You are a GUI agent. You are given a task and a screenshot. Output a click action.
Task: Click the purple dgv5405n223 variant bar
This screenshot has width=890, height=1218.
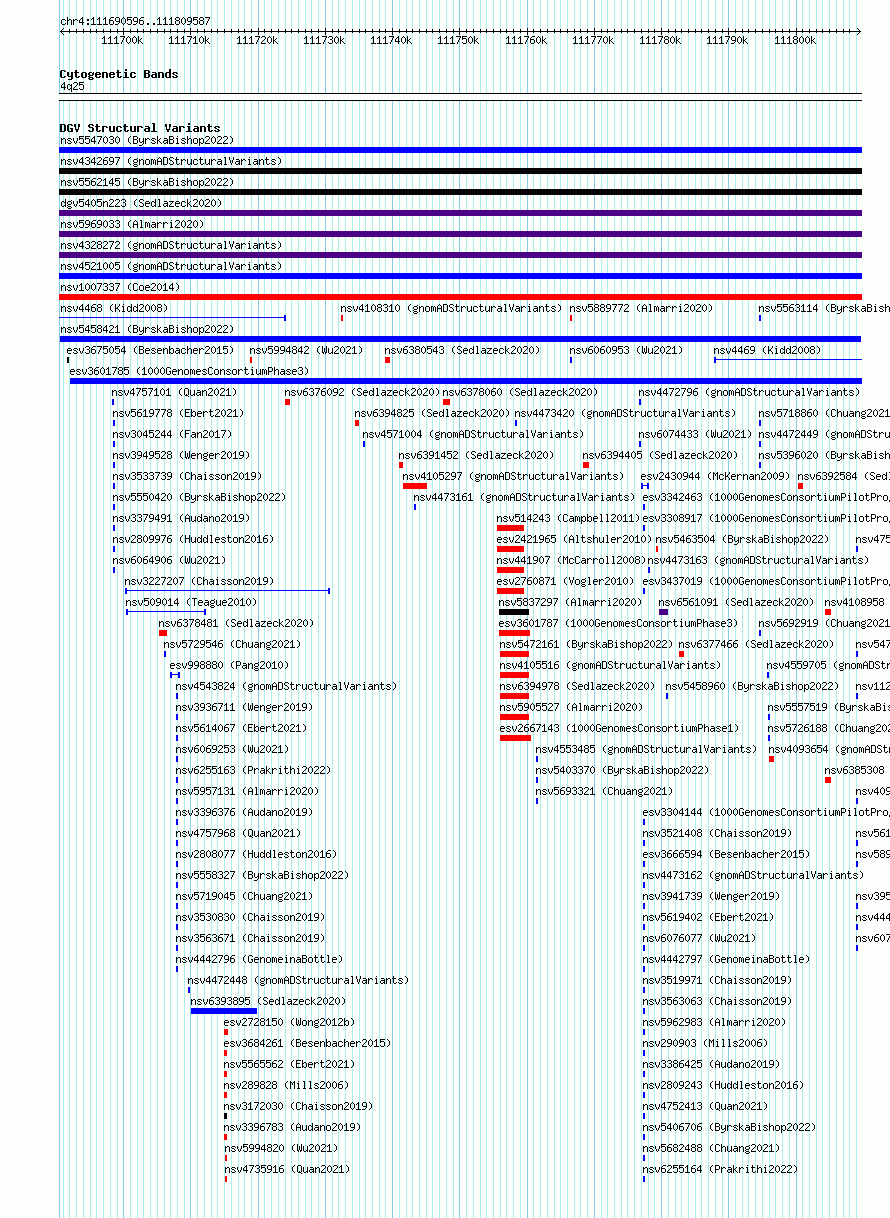[x=460, y=213]
